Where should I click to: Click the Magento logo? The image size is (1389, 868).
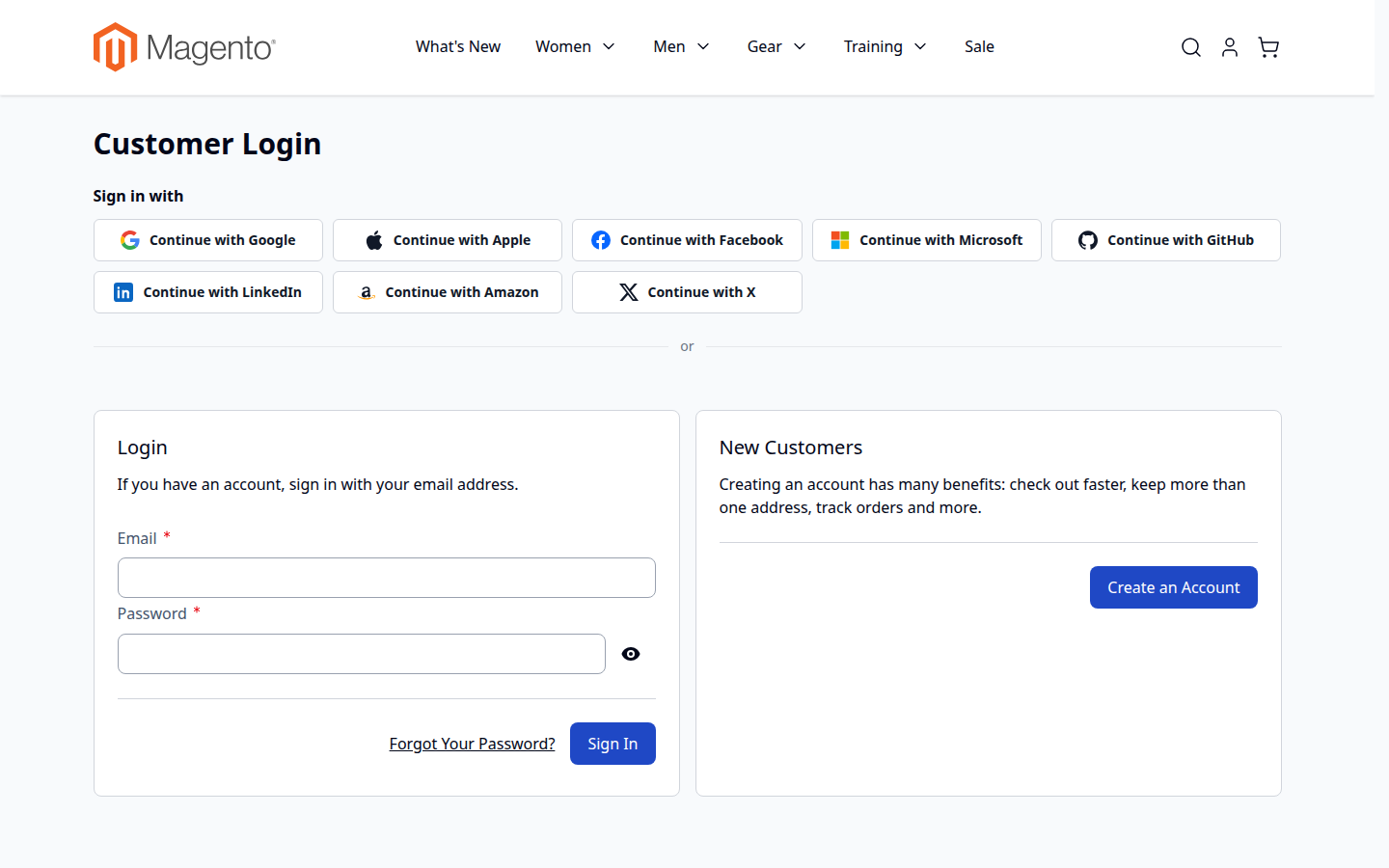(184, 47)
